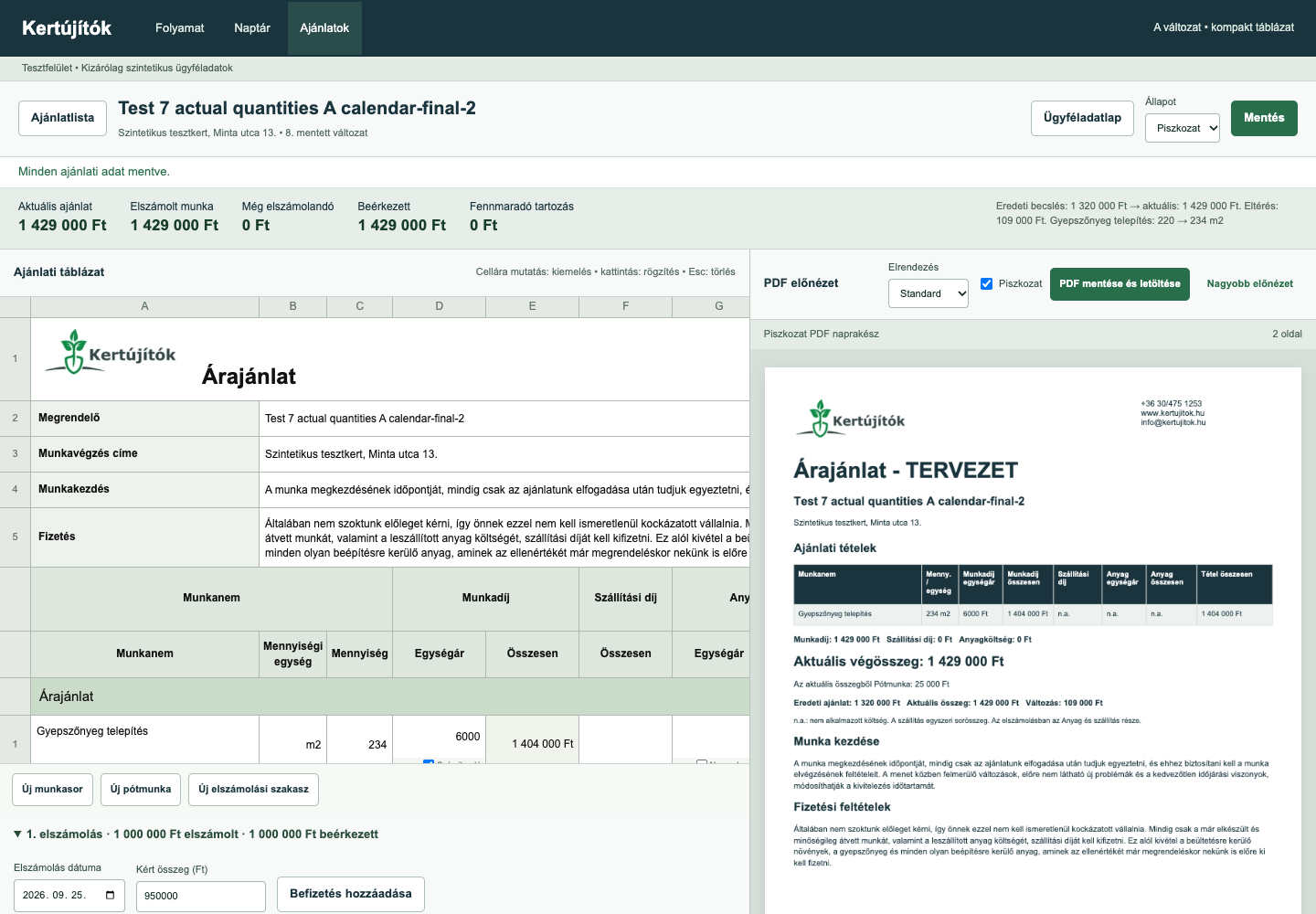Click the Új pótmunka button
Viewport: 1316px width, 914px height.
coord(141,789)
